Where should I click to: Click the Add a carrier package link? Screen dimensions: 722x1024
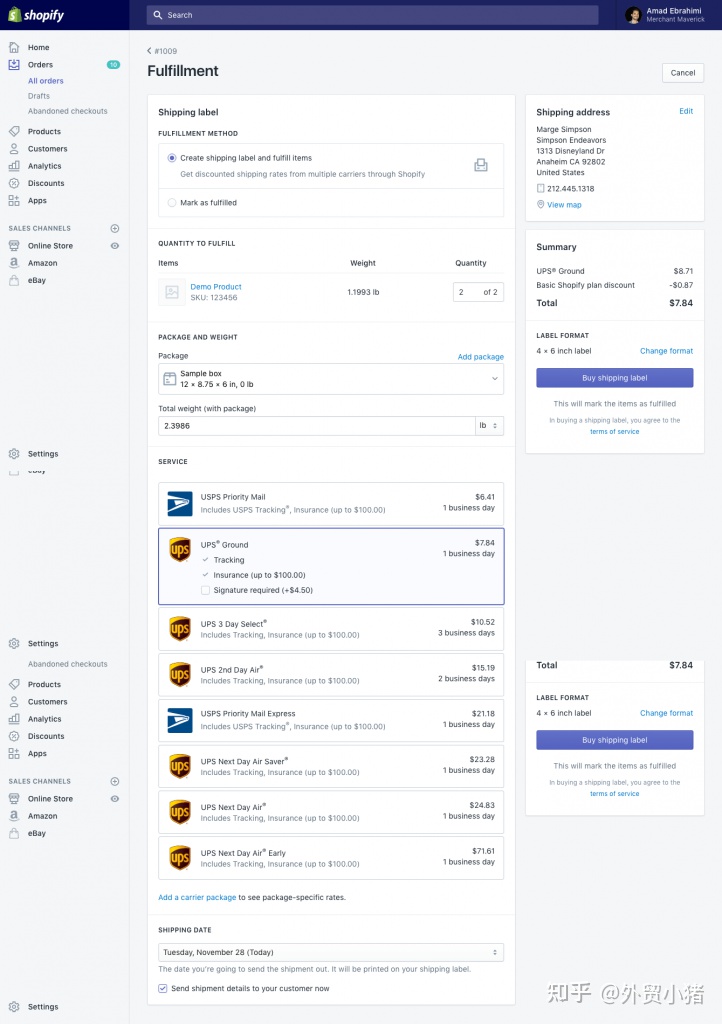point(197,897)
